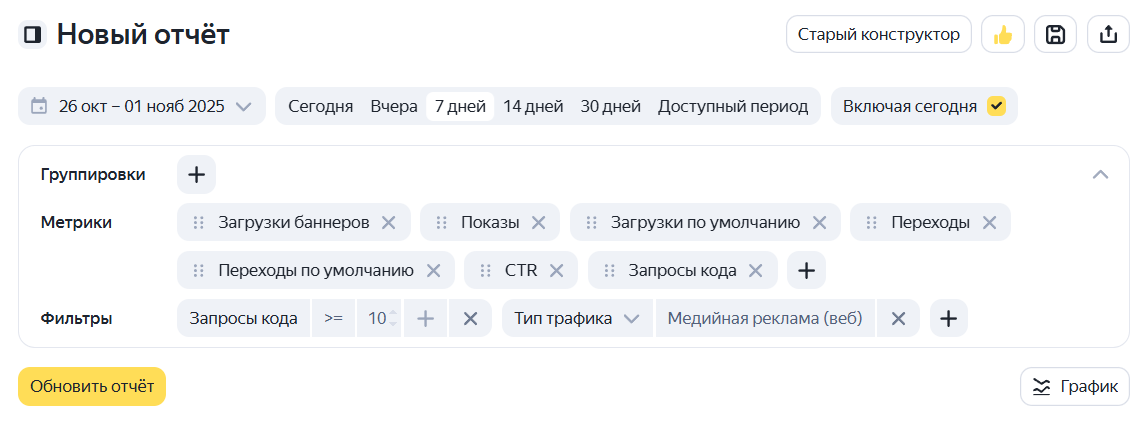Image resolution: width=1148 pixels, height=429 pixels.
Task: Open the Тип трафика filter dropdown
Action: (x=577, y=319)
